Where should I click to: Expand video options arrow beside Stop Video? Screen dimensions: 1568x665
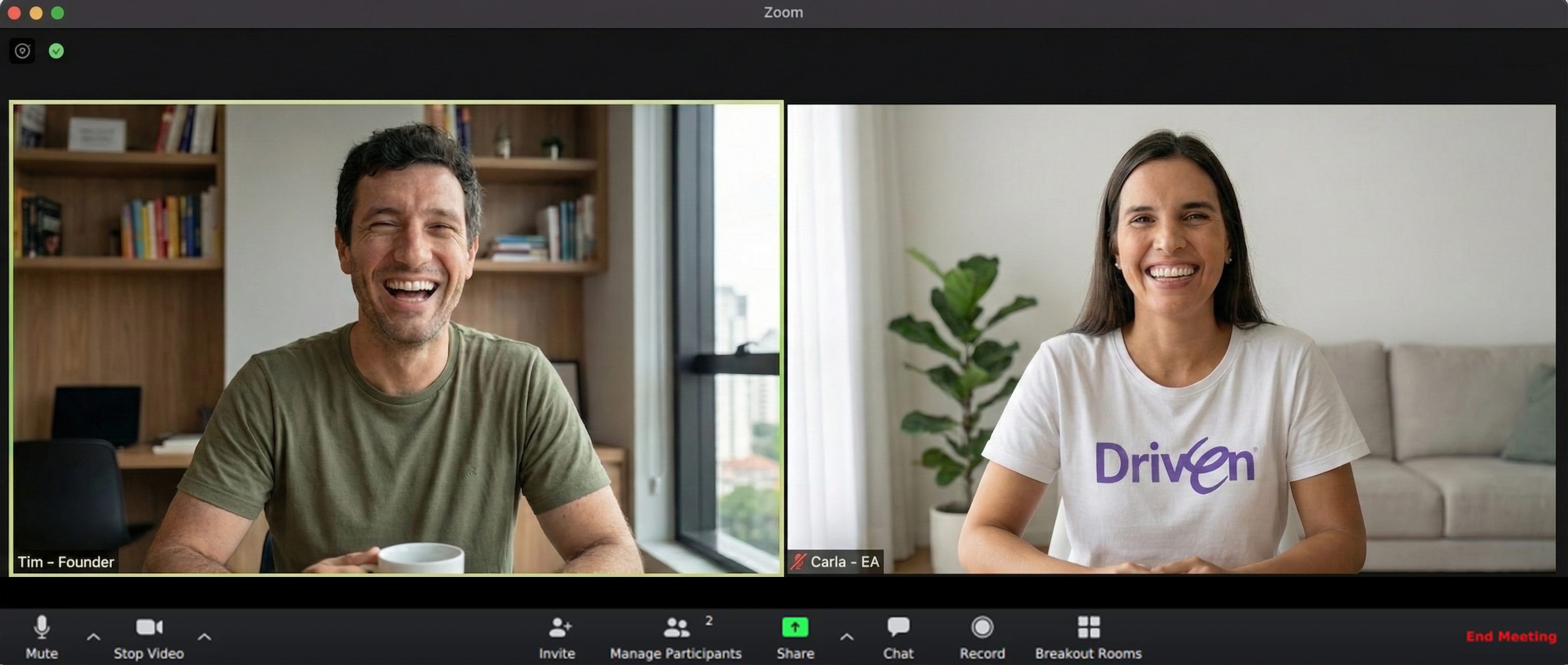(x=204, y=637)
